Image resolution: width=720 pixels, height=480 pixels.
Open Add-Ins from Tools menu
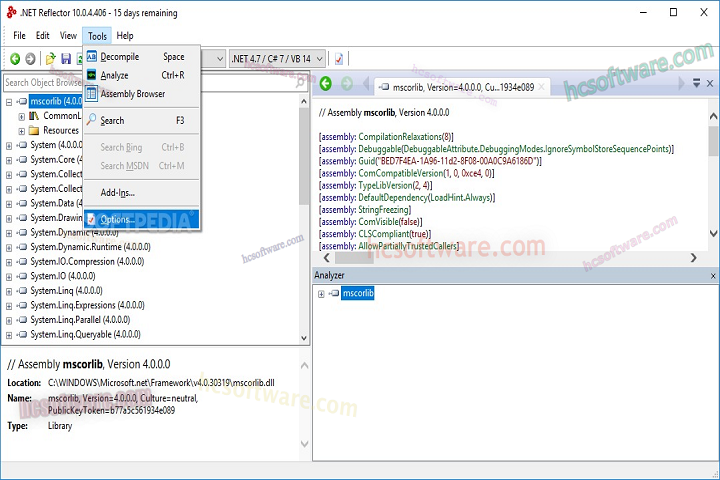click(142, 192)
